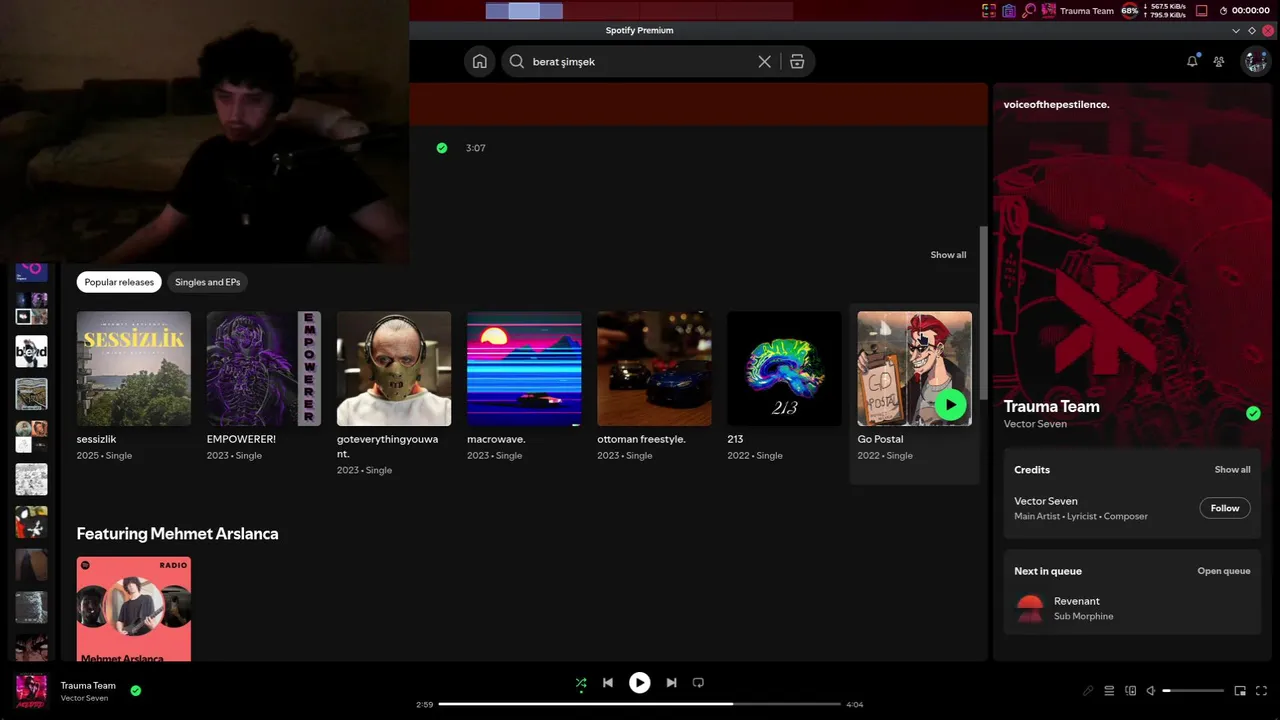1280x720 pixels.
Task: Open the EMPOWERER! single cover
Action: pyautogui.click(x=264, y=369)
